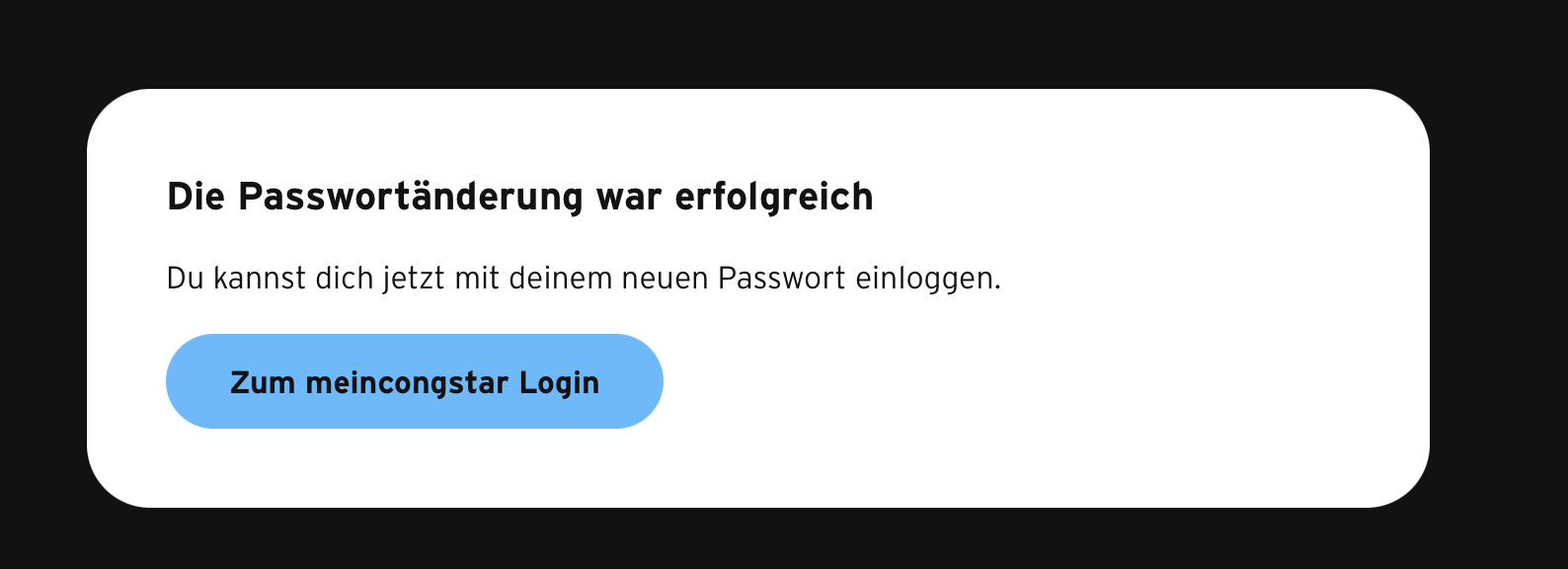Click the word Login on the blue button
Screen dimensions: 1568x569
point(560,383)
